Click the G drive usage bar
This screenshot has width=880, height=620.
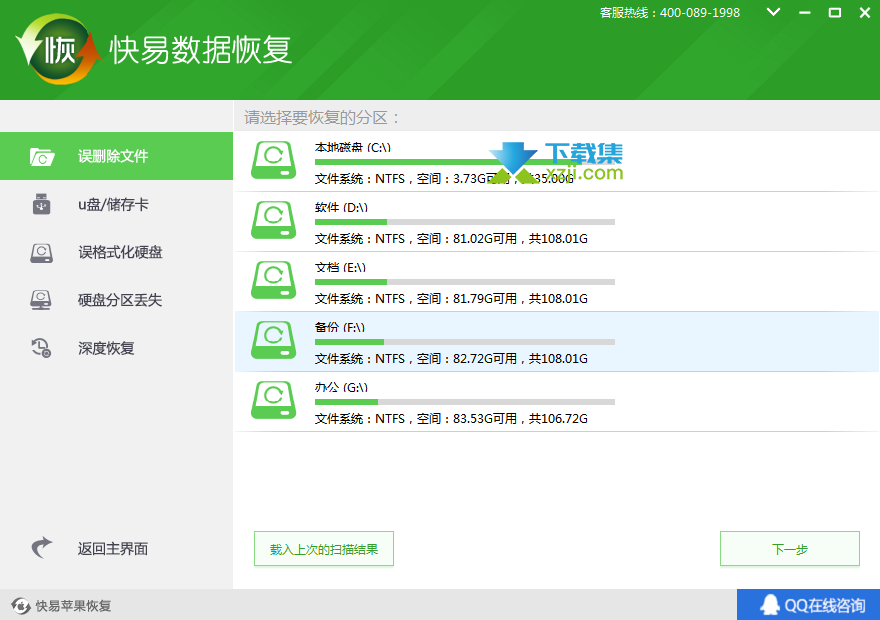(465, 402)
